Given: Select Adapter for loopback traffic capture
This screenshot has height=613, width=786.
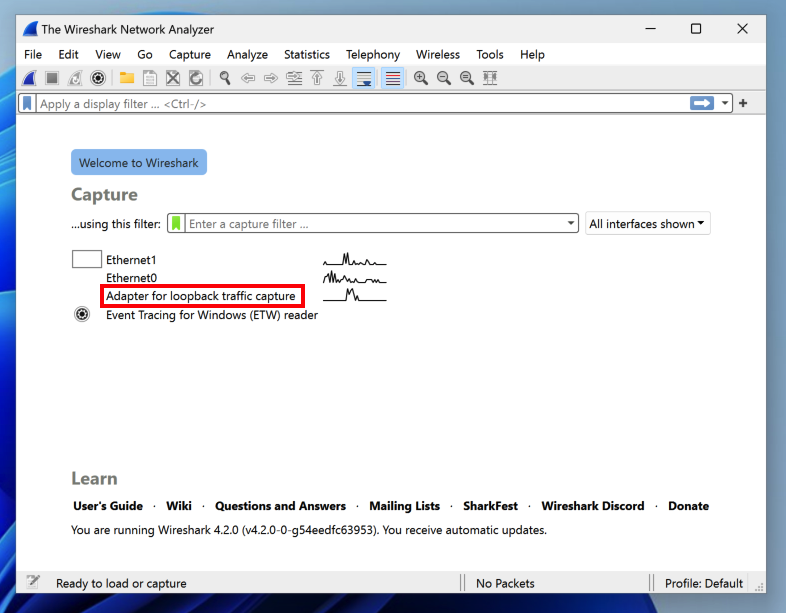Looking at the screenshot, I should (201, 296).
